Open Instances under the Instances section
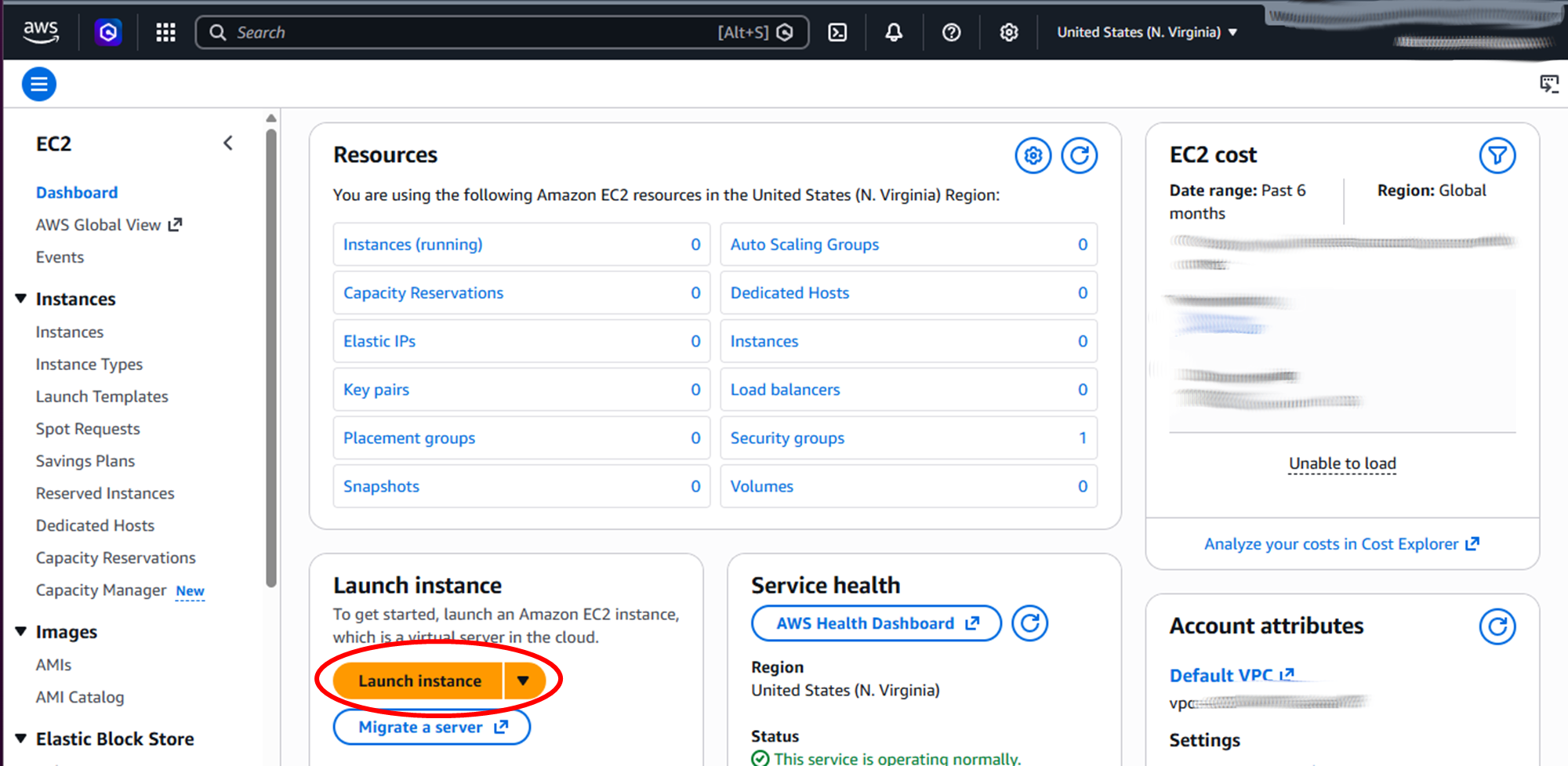 pyautogui.click(x=69, y=332)
